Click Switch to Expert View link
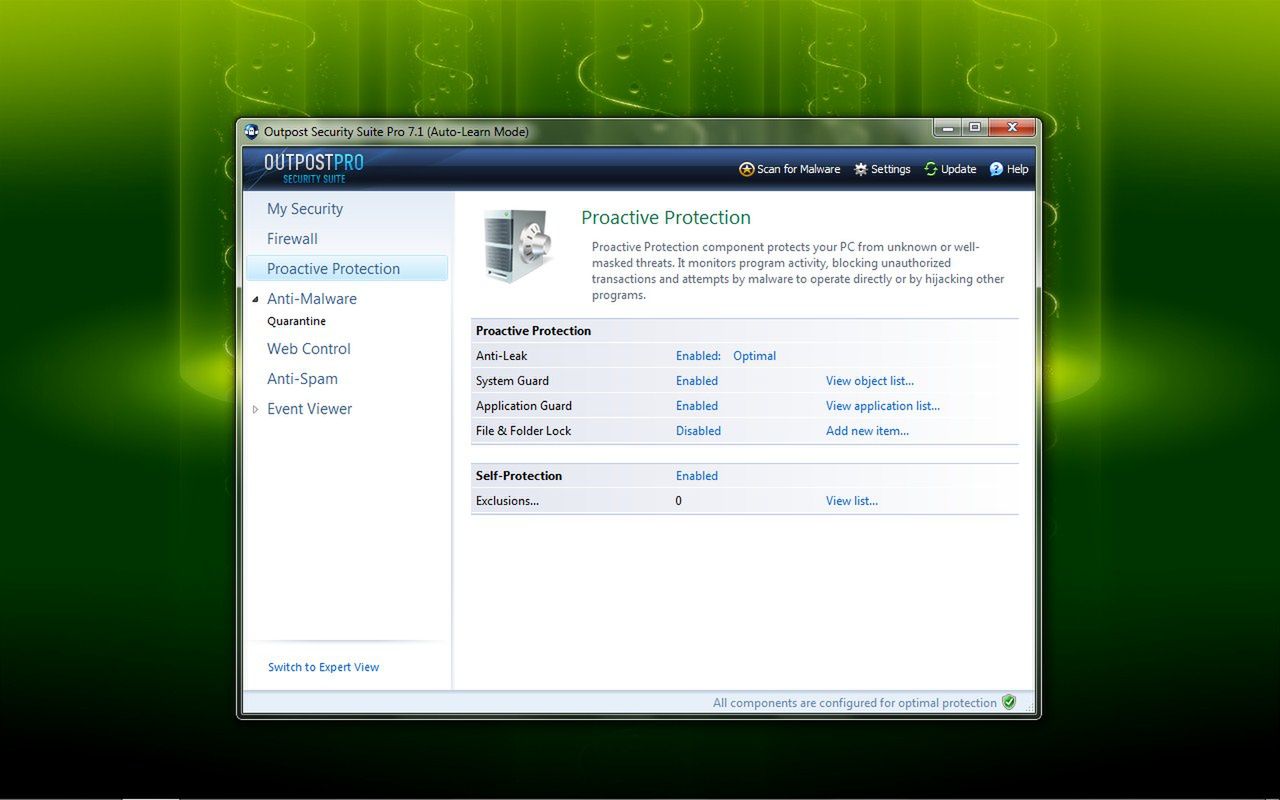This screenshot has height=800, width=1280. 323,667
